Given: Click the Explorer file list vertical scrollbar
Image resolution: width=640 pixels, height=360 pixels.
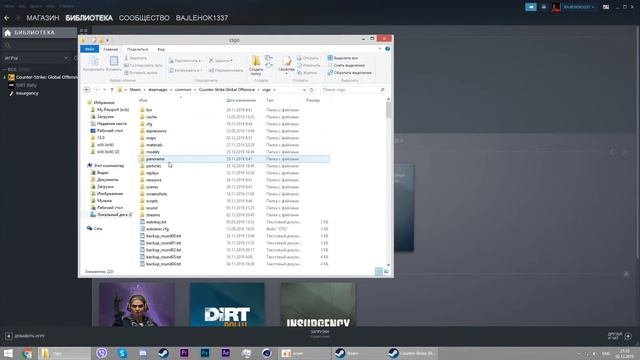Looking at the screenshot, I should 388,182.
